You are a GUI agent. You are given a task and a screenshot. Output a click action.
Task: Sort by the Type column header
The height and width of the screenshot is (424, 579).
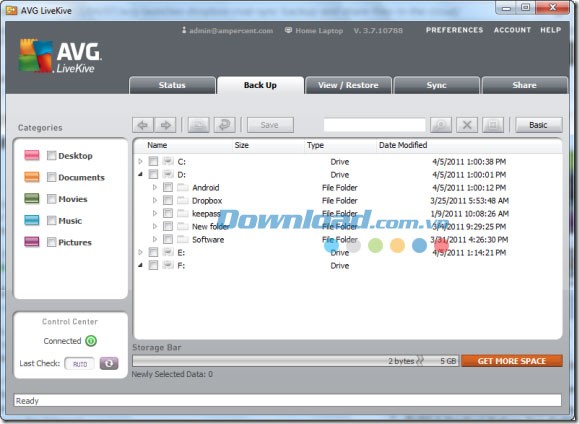315,145
